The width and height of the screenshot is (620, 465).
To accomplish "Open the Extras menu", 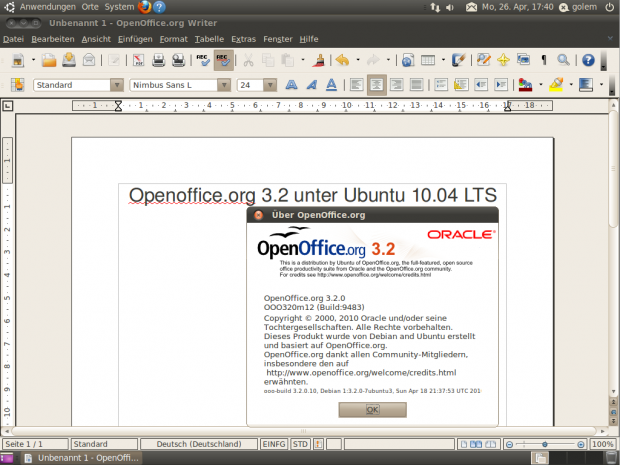I will pos(244,39).
